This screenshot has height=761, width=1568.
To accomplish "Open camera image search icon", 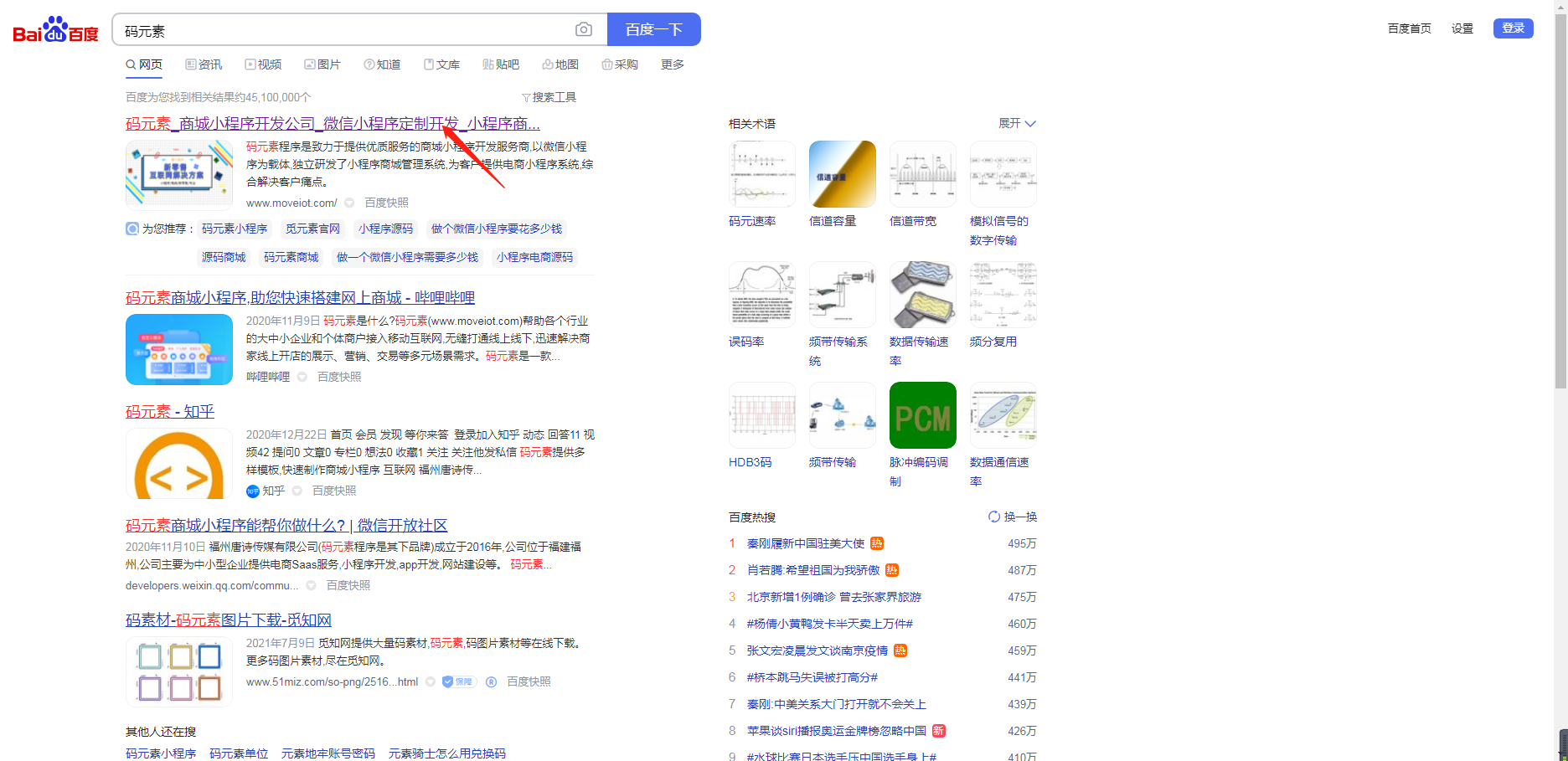I will [x=584, y=30].
